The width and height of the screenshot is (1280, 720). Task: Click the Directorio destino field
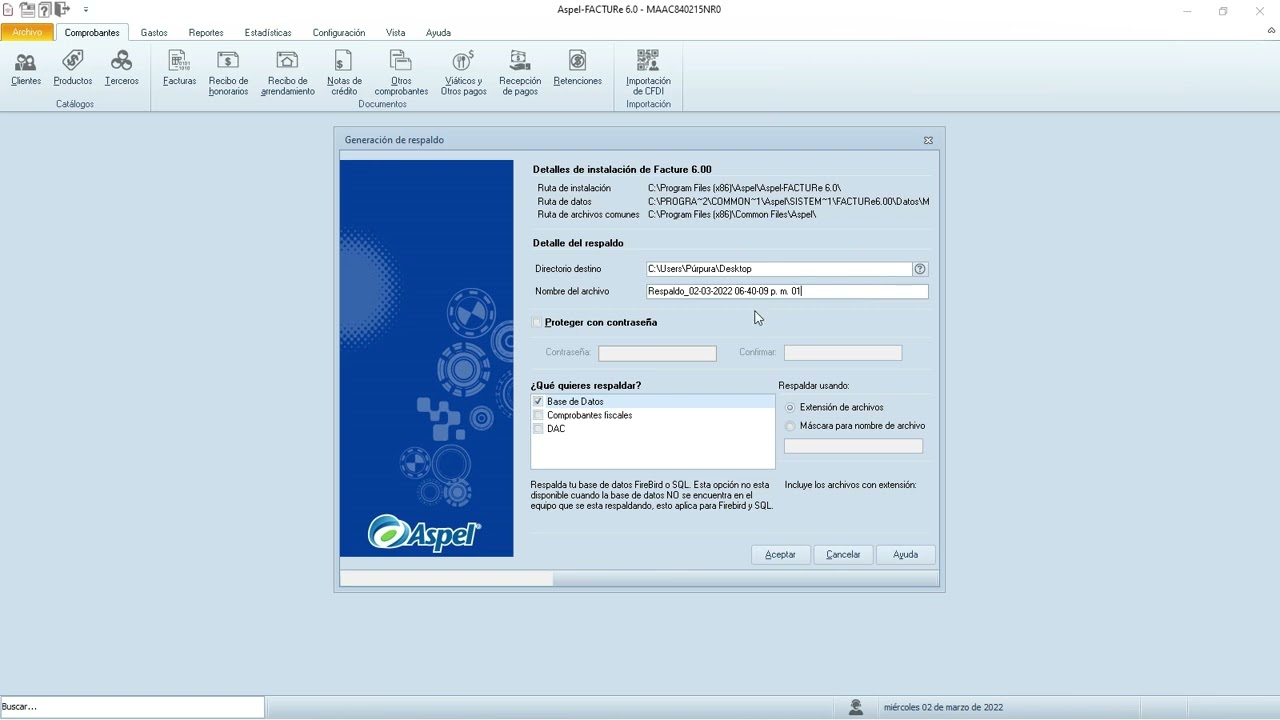pyautogui.click(x=779, y=269)
